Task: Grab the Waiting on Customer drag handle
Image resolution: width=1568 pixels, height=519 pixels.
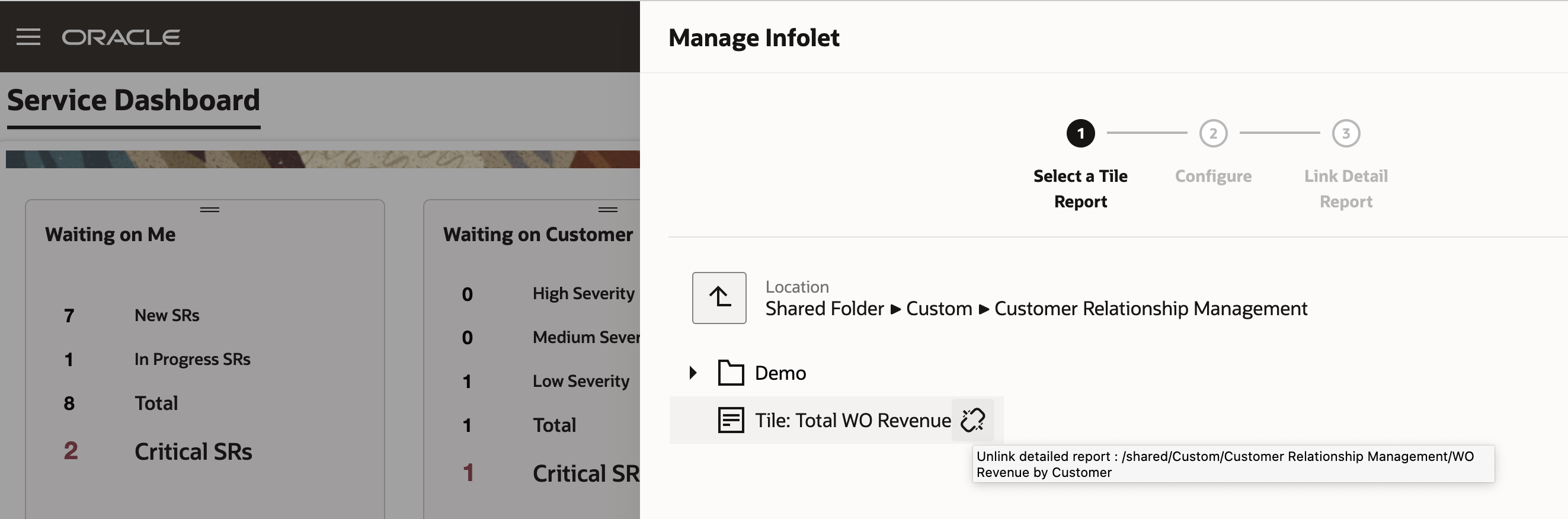Action: pos(607,209)
